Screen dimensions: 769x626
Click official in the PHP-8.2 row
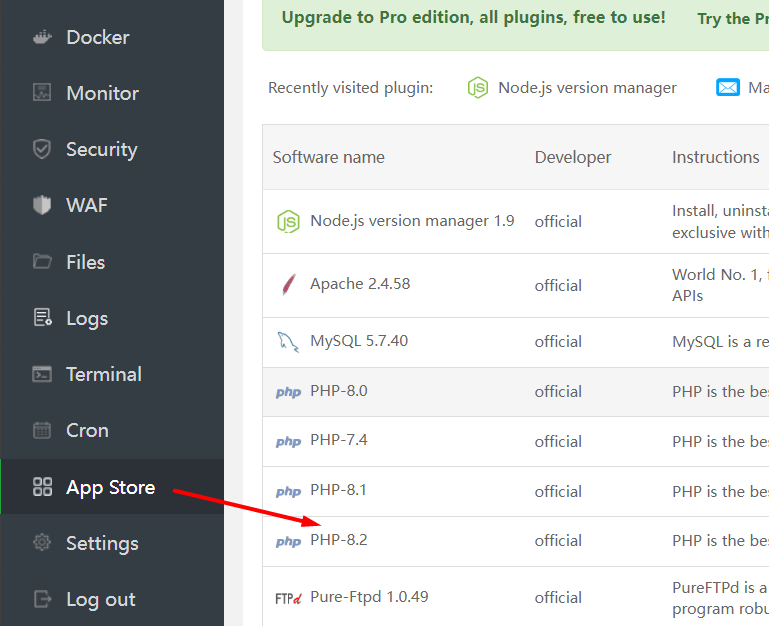(x=558, y=541)
